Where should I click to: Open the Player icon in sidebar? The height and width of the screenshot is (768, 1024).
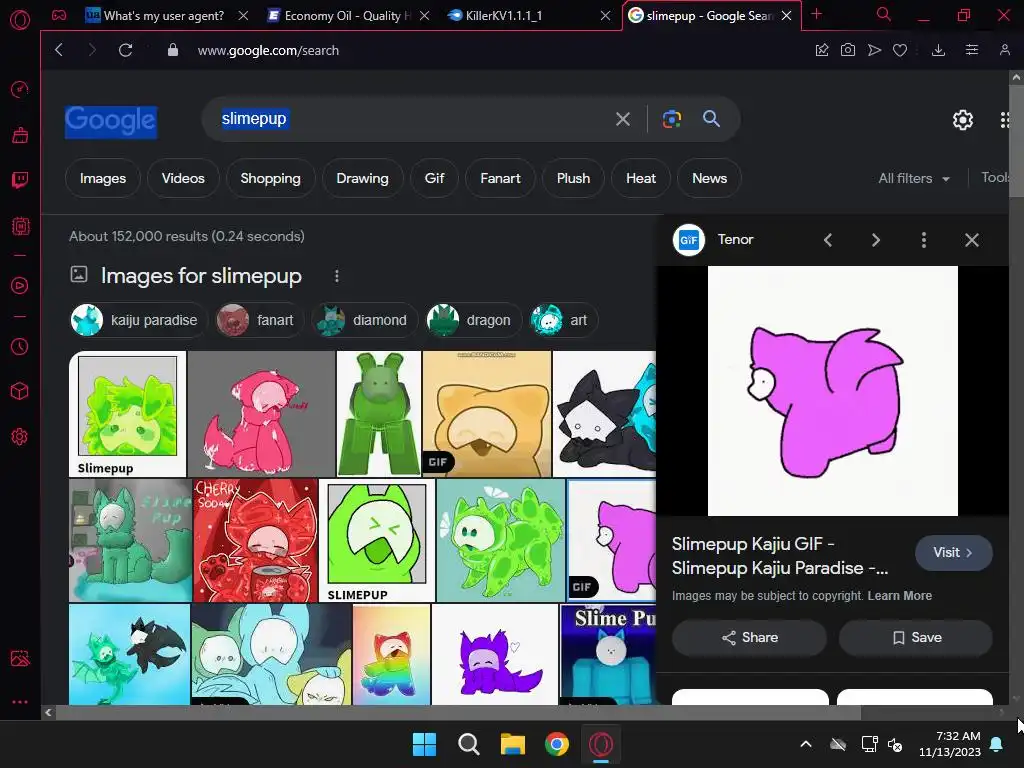click(20, 285)
